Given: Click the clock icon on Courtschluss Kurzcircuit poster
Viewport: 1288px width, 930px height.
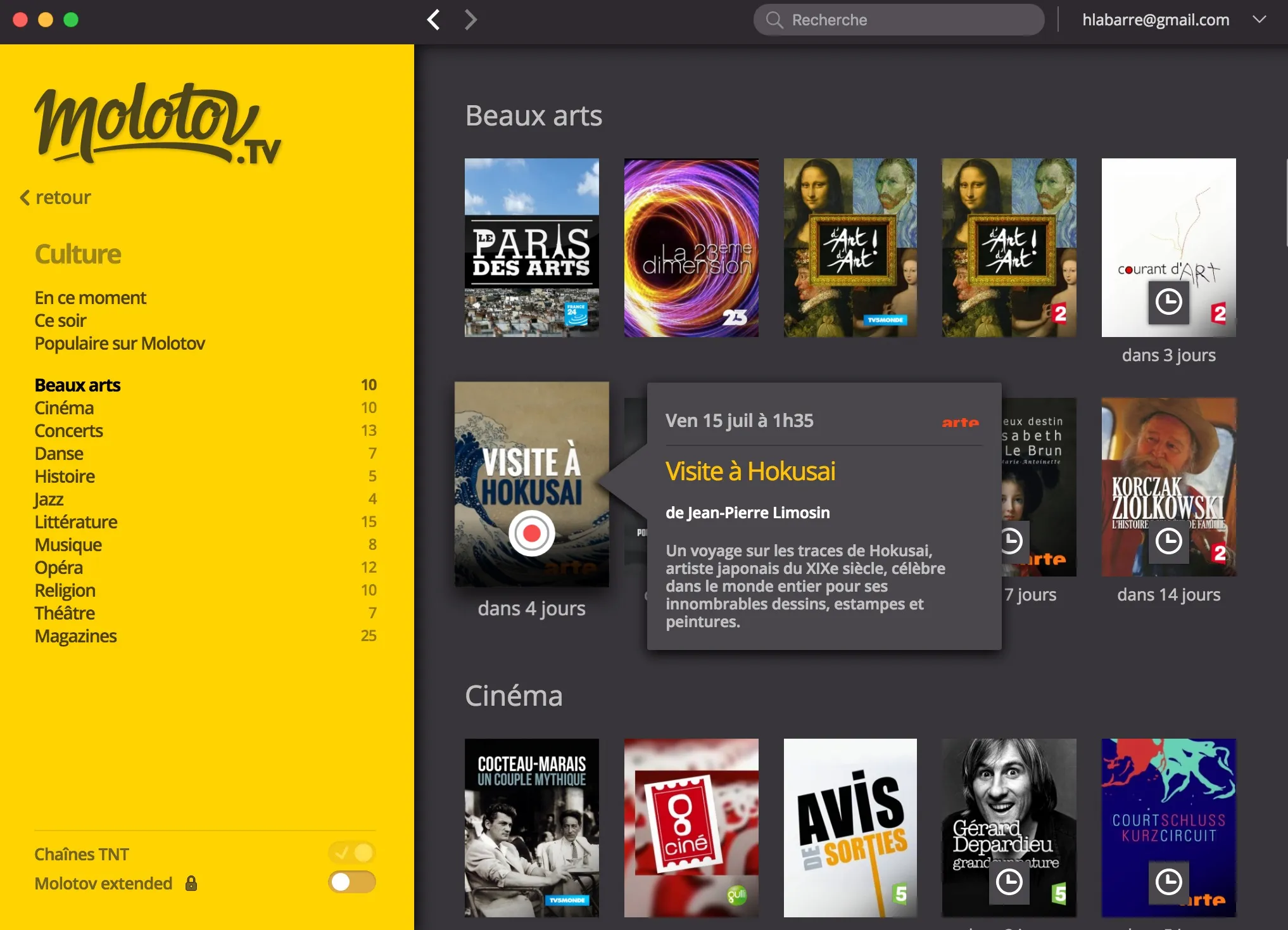Looking at the screenshot, I should pos(1168,882).
